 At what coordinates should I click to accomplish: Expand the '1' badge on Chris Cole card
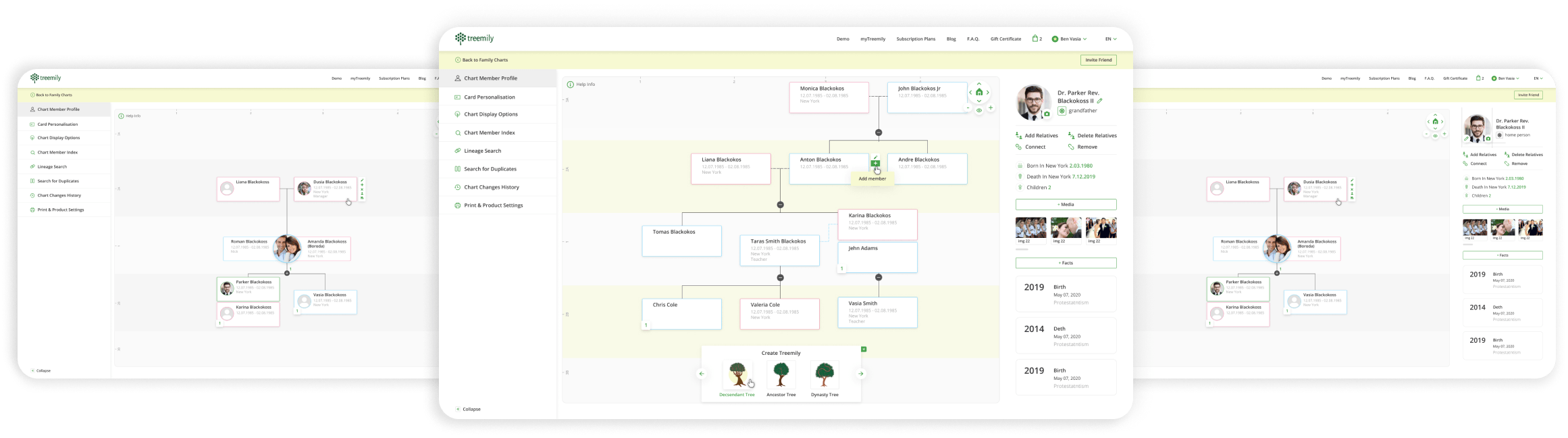point(646,325)
